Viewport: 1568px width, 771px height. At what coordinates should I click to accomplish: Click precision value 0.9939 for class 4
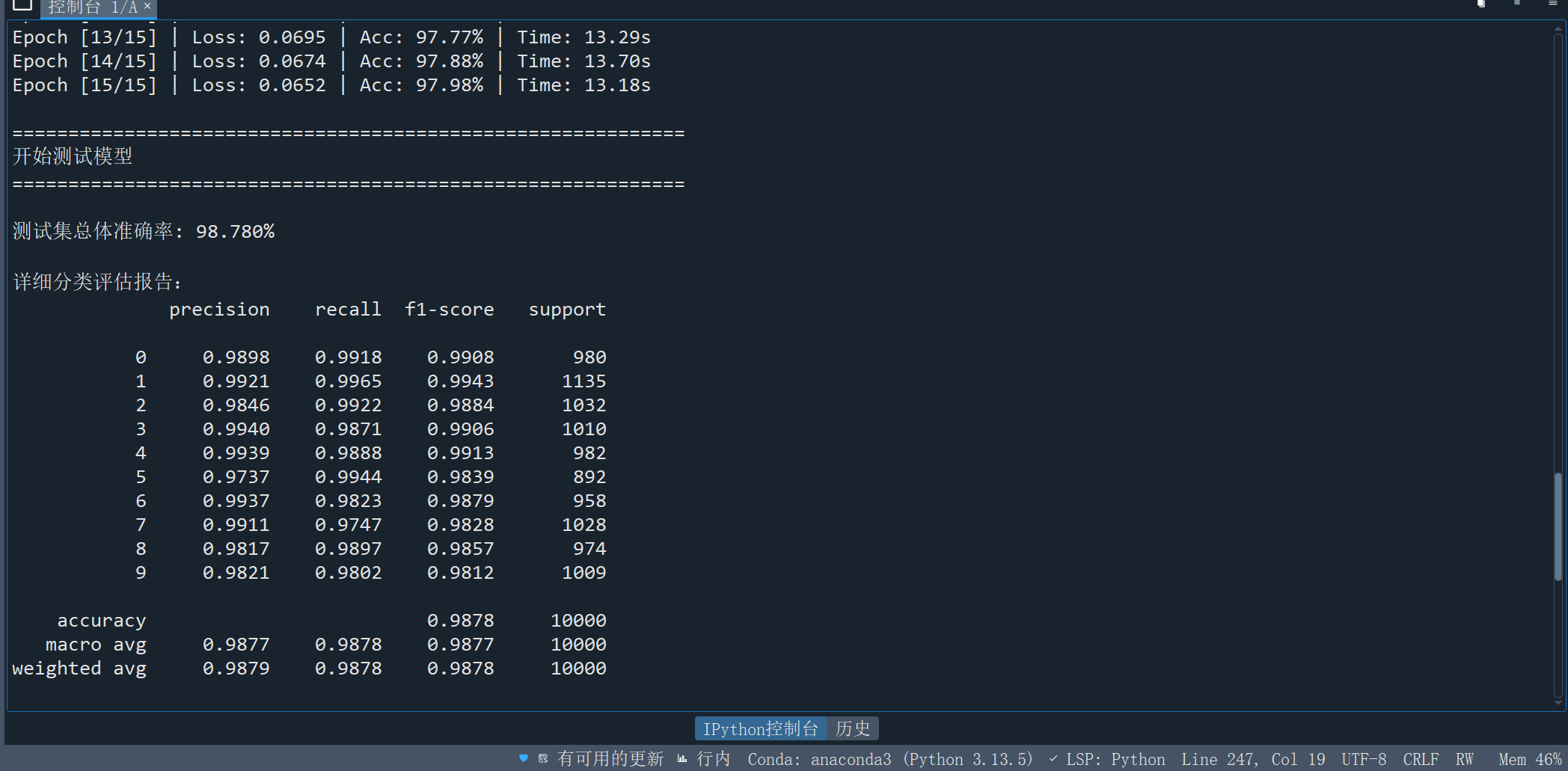click(236, 453)
